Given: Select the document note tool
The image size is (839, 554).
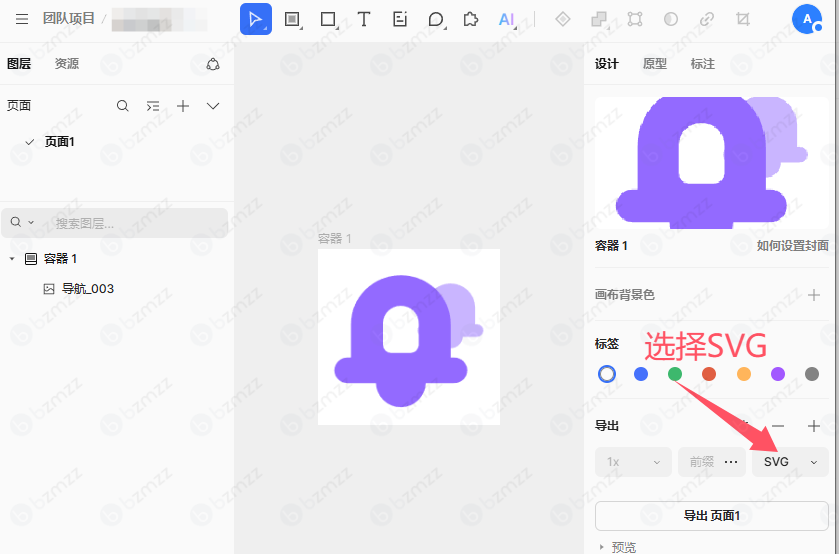Looking at the screenshot, I should pyautogui.click(x=400, y=19).
